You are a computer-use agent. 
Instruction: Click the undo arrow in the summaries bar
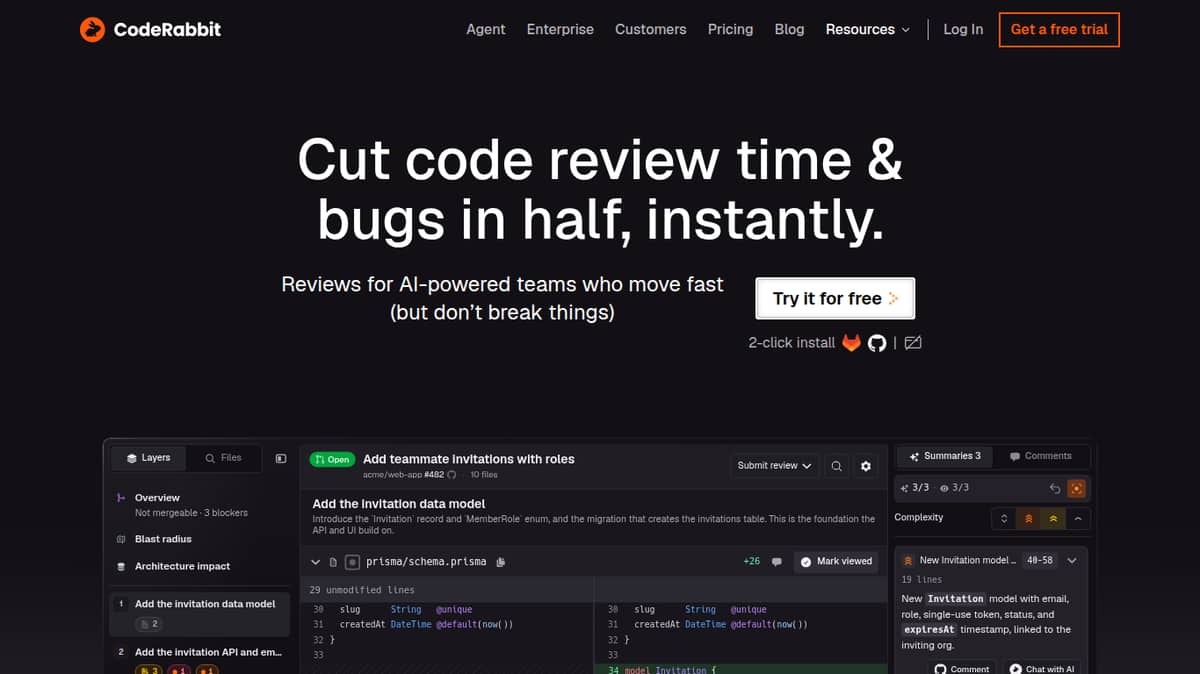tap(1054, 488)
